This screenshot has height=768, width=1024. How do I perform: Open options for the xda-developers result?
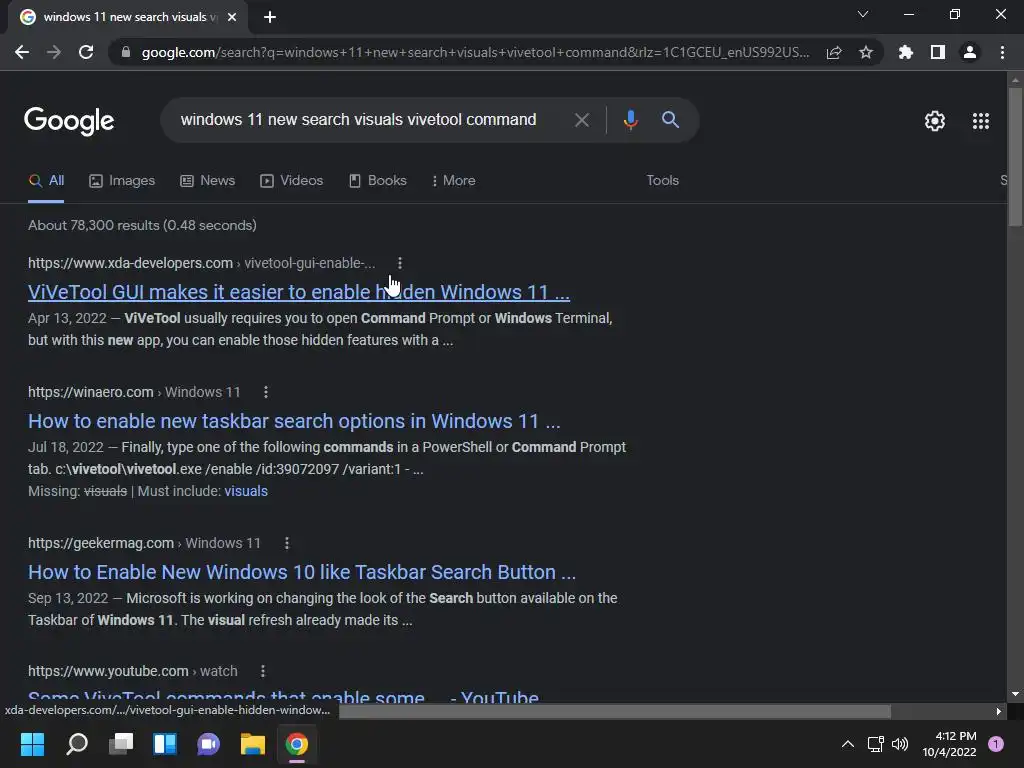400,263
